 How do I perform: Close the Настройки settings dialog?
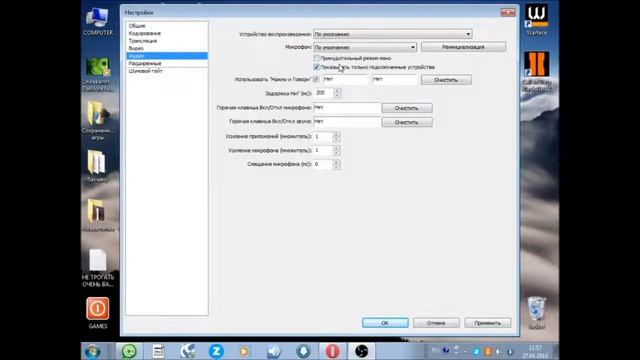tap(508, 12)
